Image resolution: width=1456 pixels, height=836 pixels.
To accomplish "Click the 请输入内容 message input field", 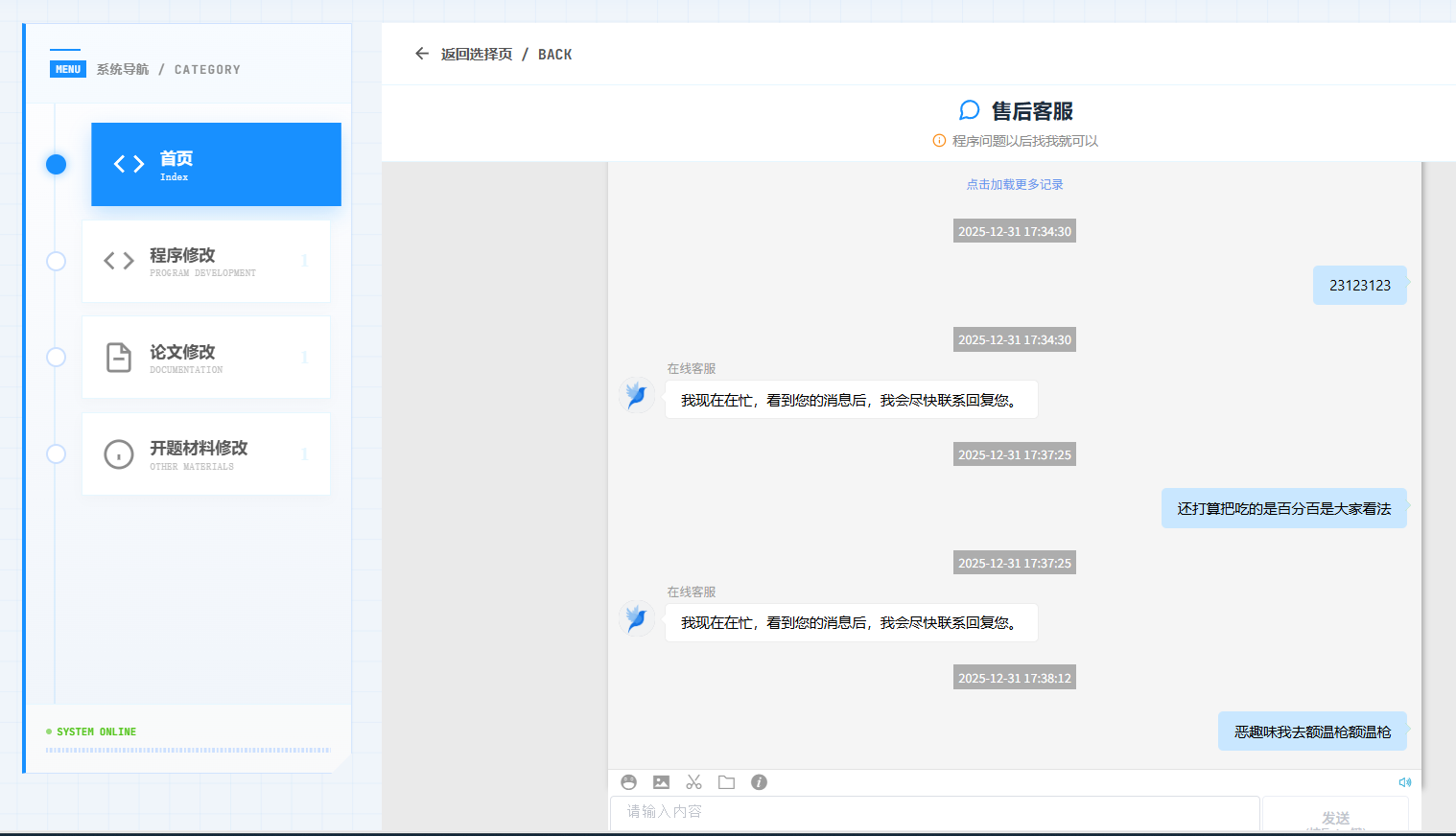I will 934,812.
